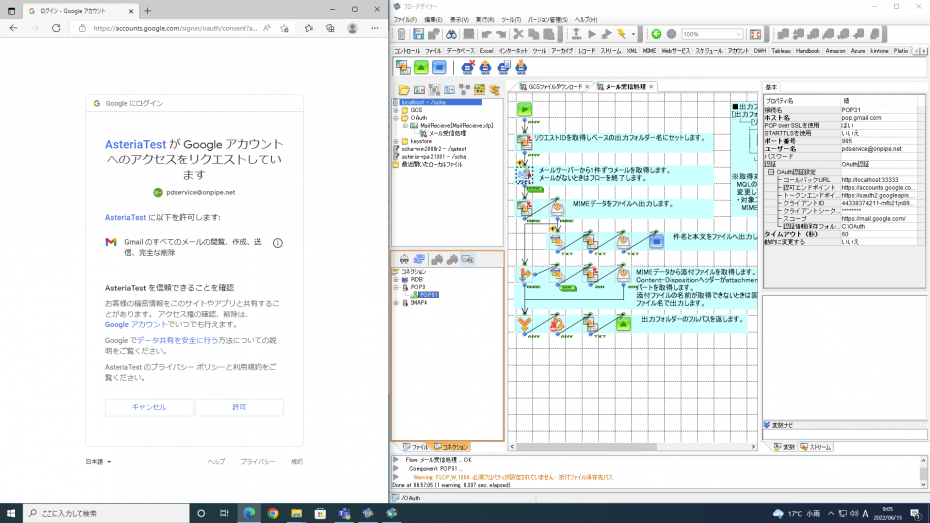This screenshot has height=523, width=930.
Task: Open Chrome from the taskbar
Action: pos(273,513)
